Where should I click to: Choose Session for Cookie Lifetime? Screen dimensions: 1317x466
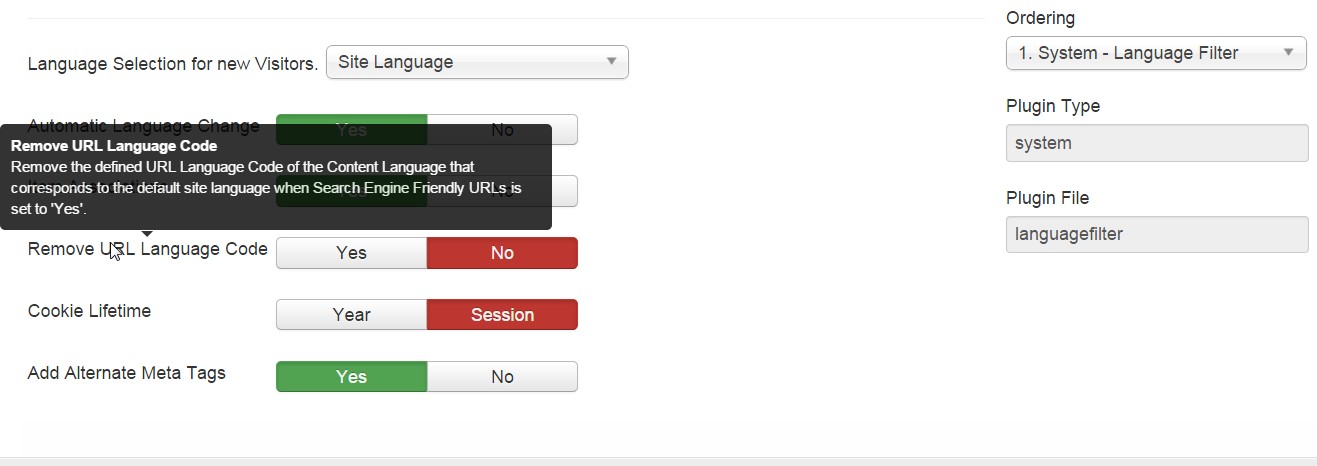[502, 315]
